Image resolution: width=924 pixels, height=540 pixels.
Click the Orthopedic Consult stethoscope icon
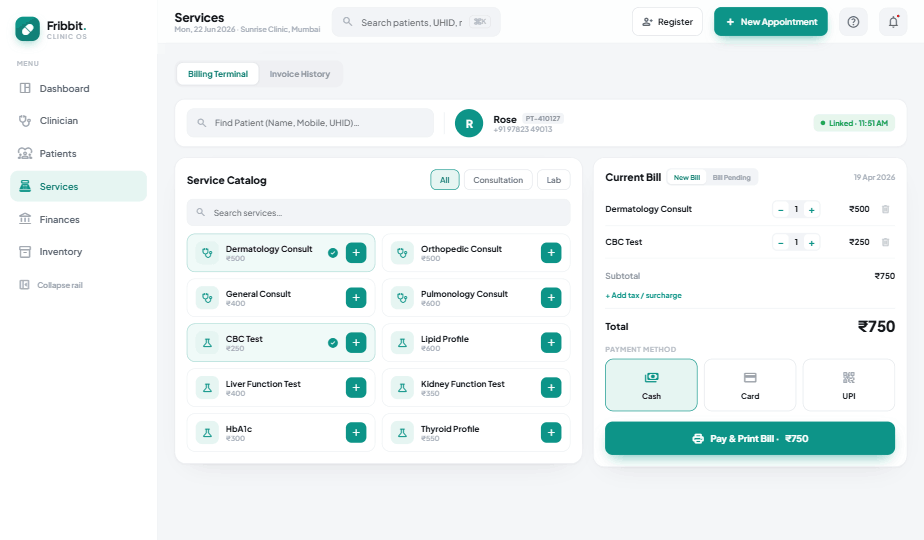402,253
